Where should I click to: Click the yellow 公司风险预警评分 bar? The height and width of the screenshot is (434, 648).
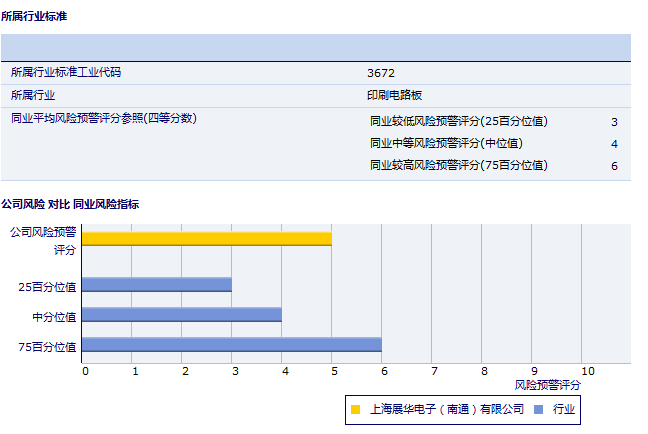coord(206,238)
